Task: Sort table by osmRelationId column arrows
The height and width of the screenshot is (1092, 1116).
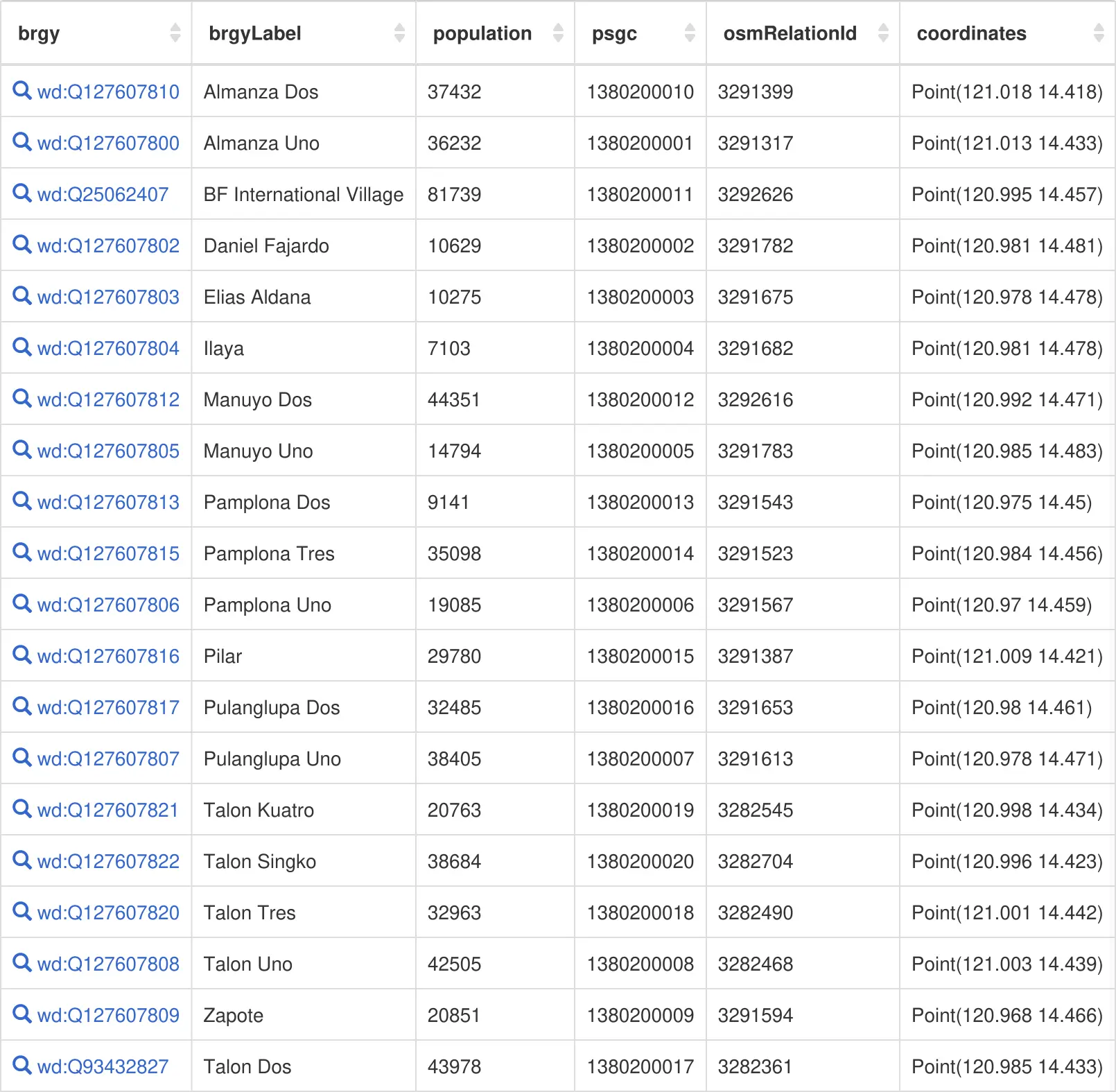Action: pos(883,33)
